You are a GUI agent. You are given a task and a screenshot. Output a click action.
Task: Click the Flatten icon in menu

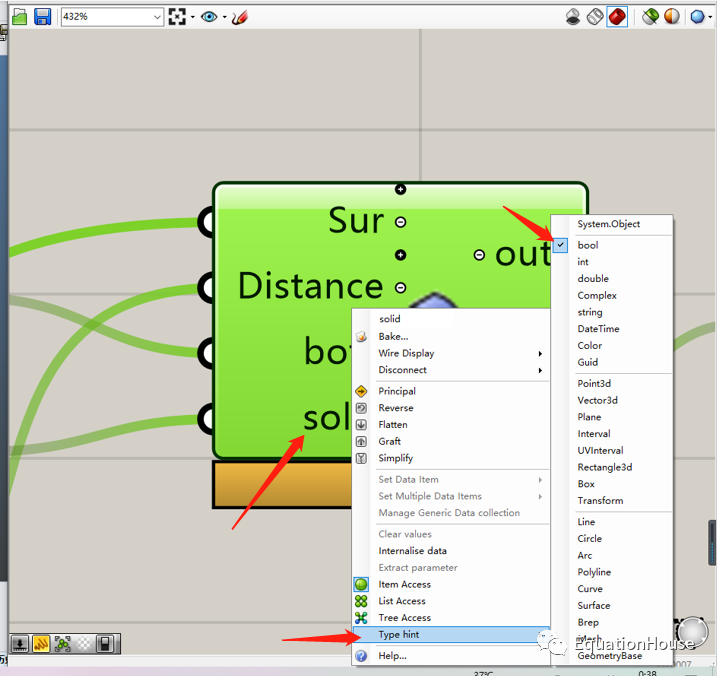pos(361,424)
